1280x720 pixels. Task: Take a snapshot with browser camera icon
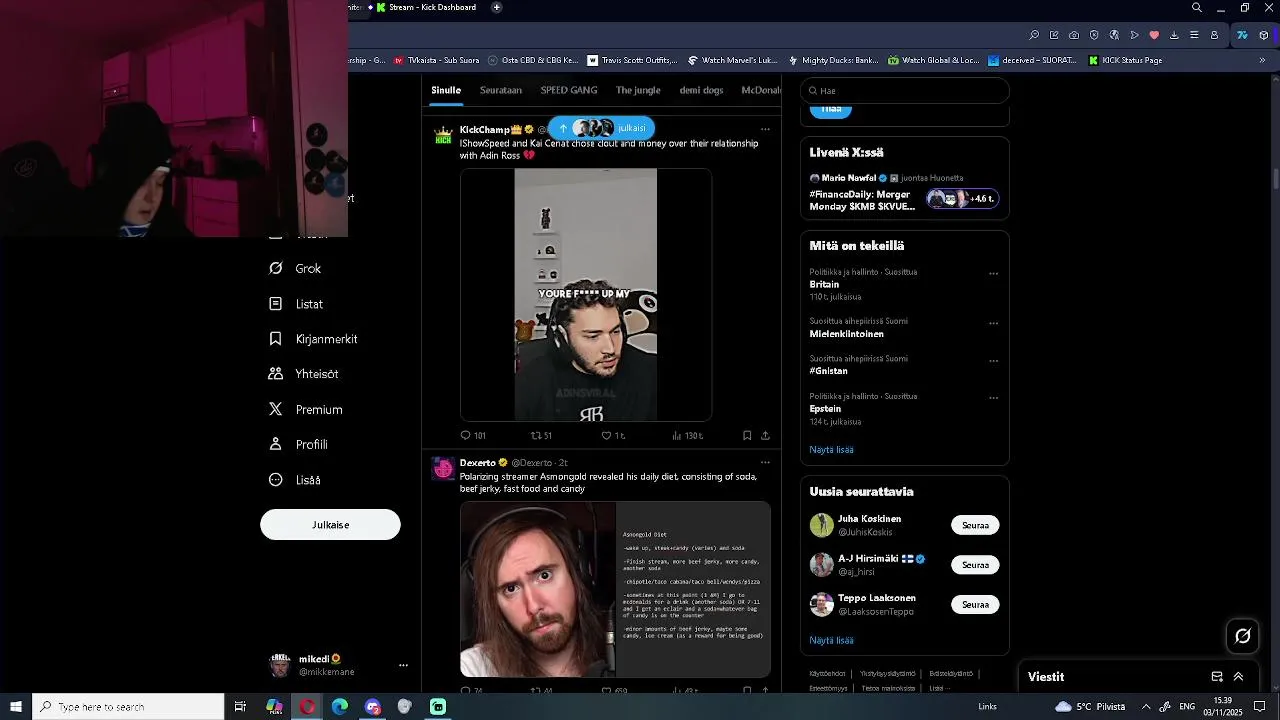[x=1074, y=35]
